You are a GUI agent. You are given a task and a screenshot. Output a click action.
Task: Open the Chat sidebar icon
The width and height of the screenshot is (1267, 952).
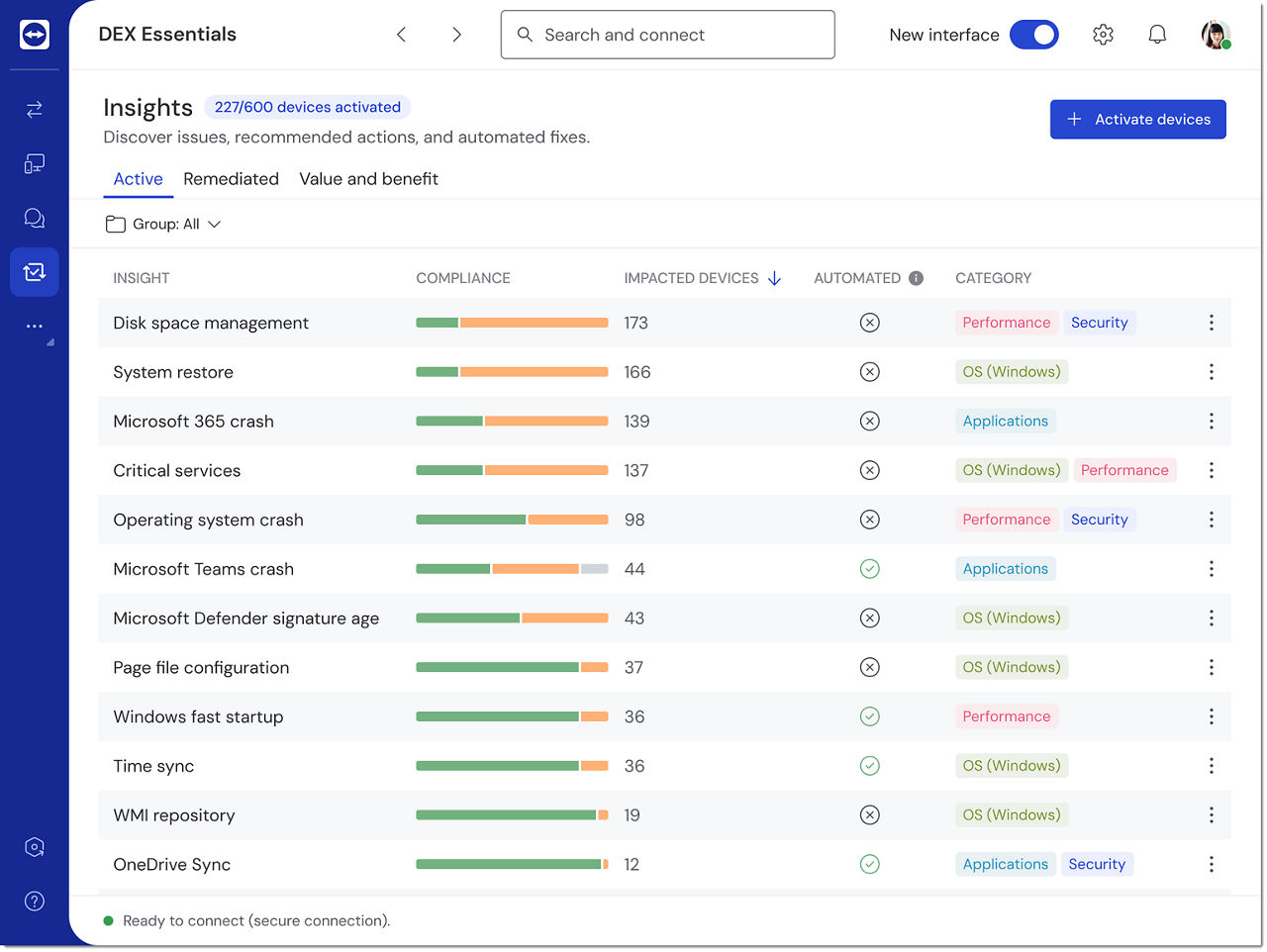coord(35,219)
